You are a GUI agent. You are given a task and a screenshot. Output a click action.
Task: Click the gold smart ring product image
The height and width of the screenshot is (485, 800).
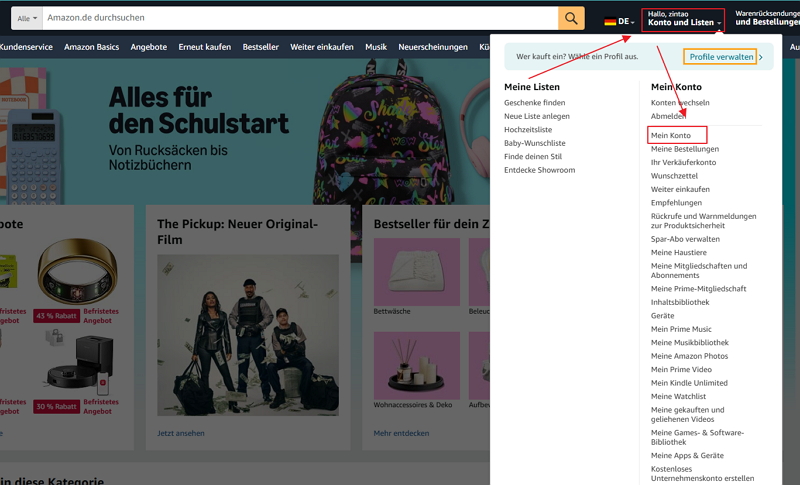click(77, 271)
